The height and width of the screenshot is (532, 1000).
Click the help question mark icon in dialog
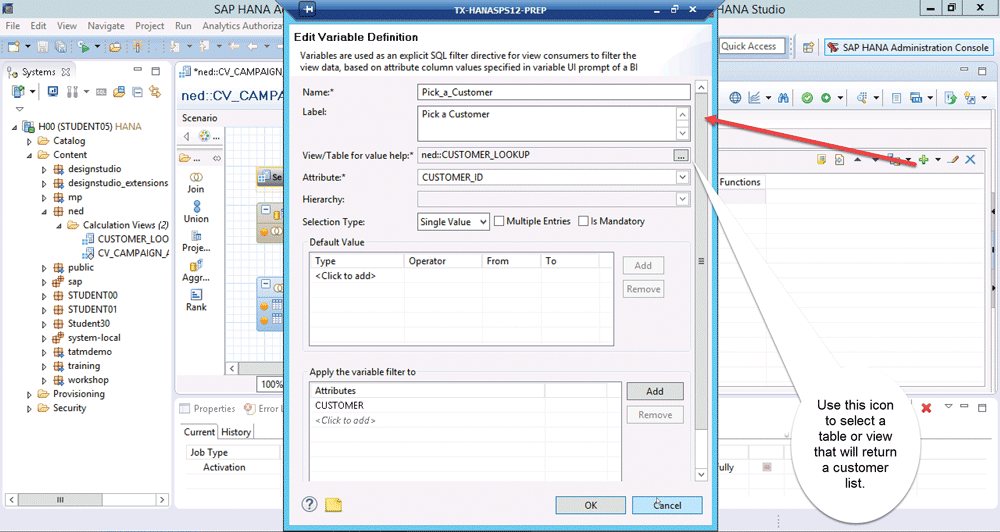click(x=309, y=505)
